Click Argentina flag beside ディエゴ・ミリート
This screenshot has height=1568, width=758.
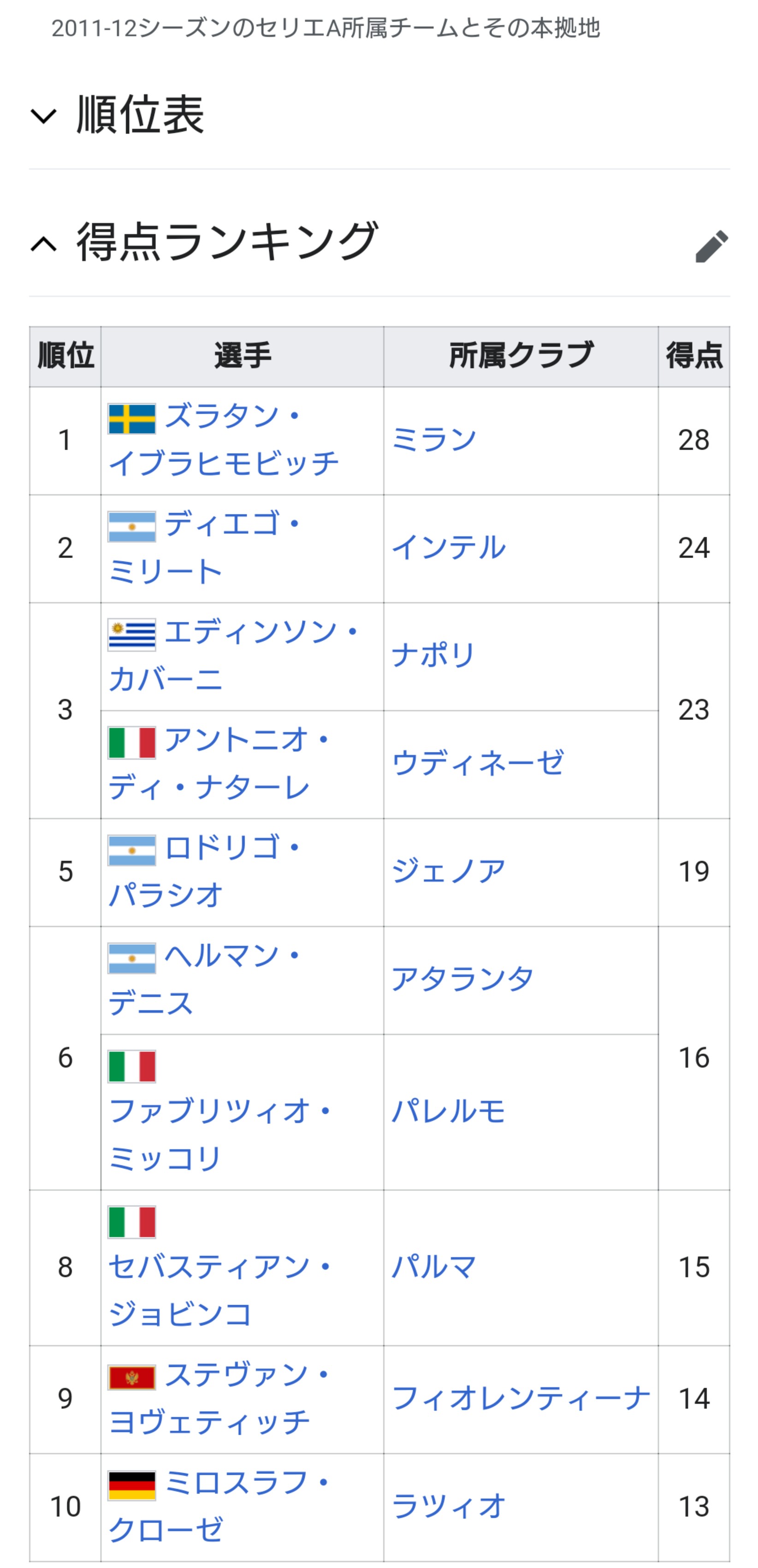(132, 527)
